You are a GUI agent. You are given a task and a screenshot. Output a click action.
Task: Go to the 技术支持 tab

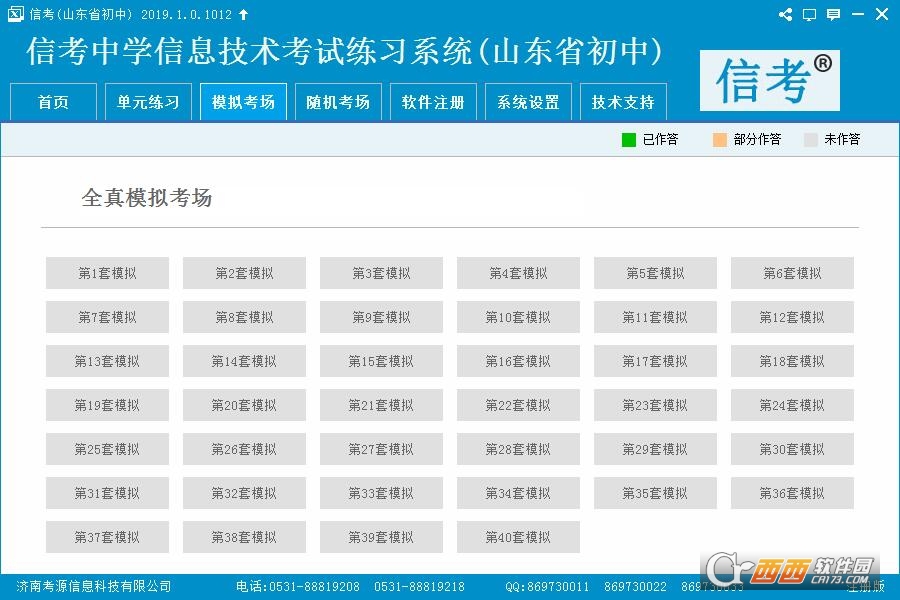point(623,102)
